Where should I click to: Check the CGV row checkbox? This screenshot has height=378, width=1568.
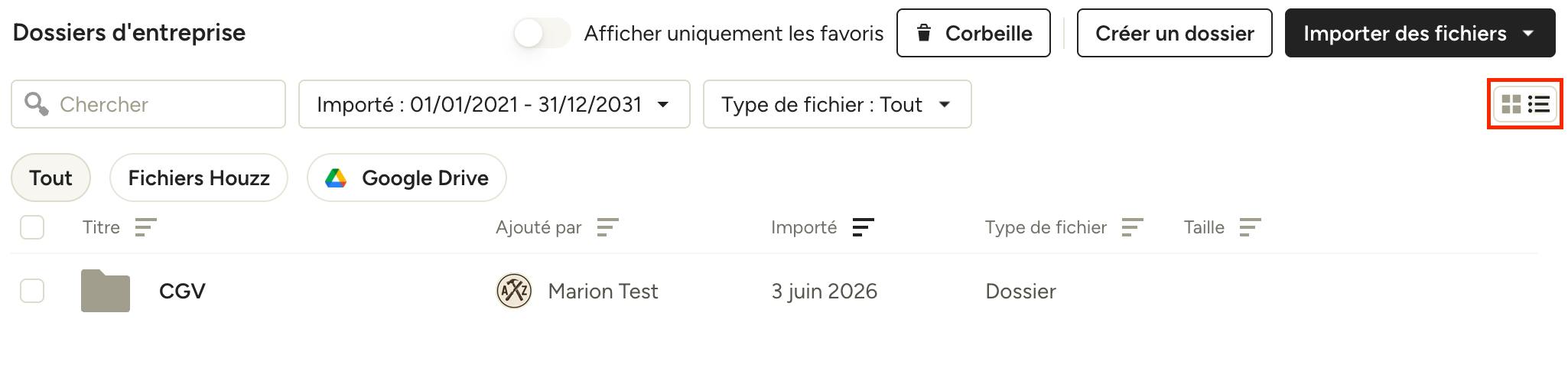point(32,291)
